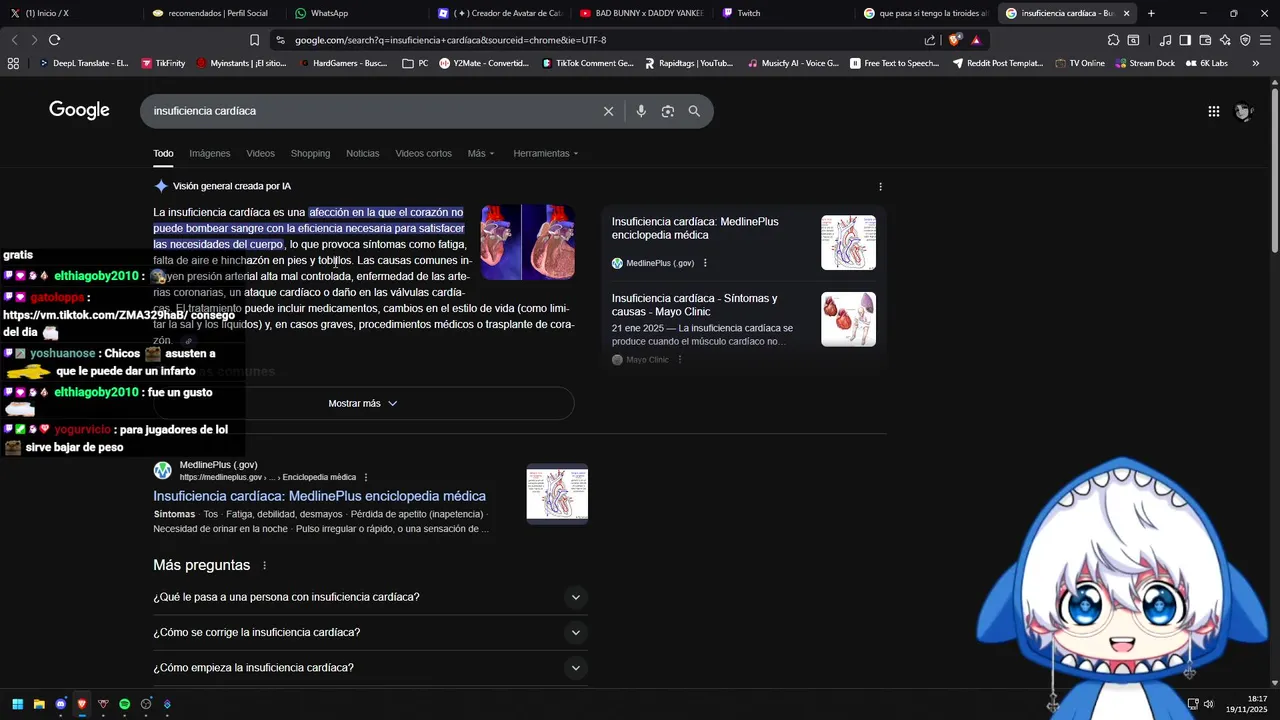Select the 'Videos' search tab

[x=260, y=153]
